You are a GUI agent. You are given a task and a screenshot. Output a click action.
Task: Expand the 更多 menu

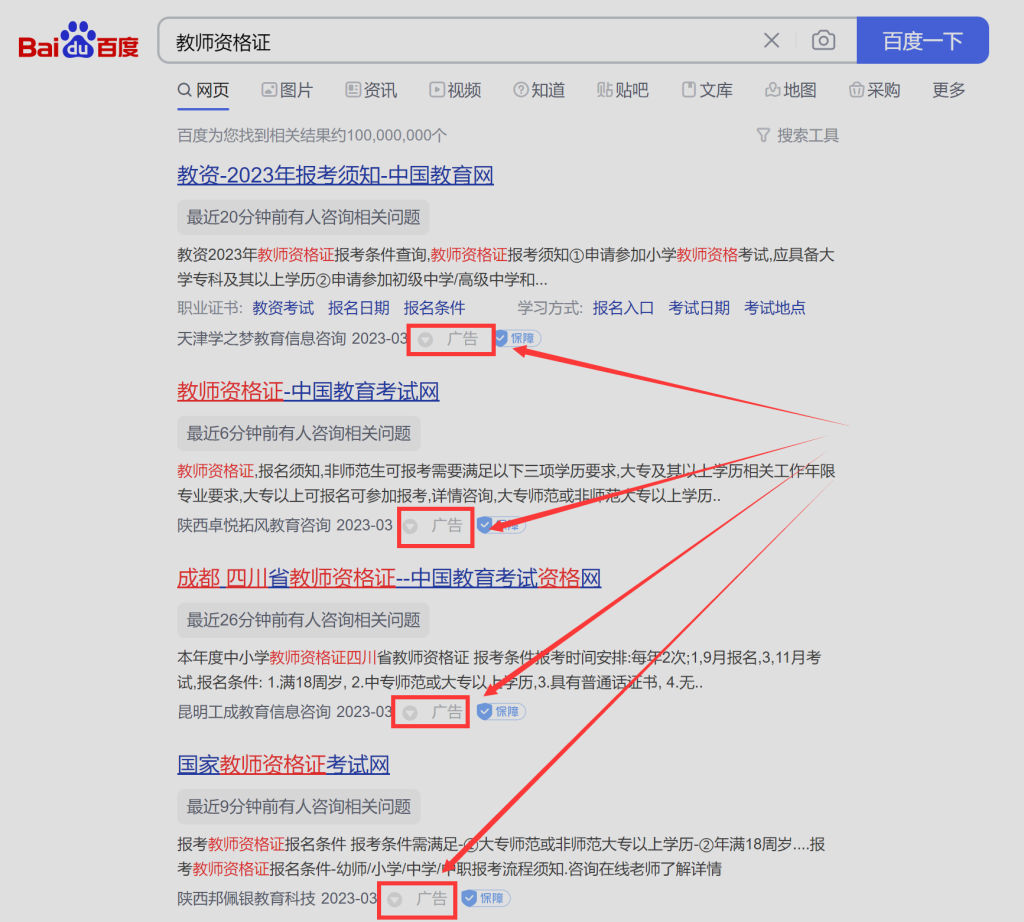[x=948, y=90]
